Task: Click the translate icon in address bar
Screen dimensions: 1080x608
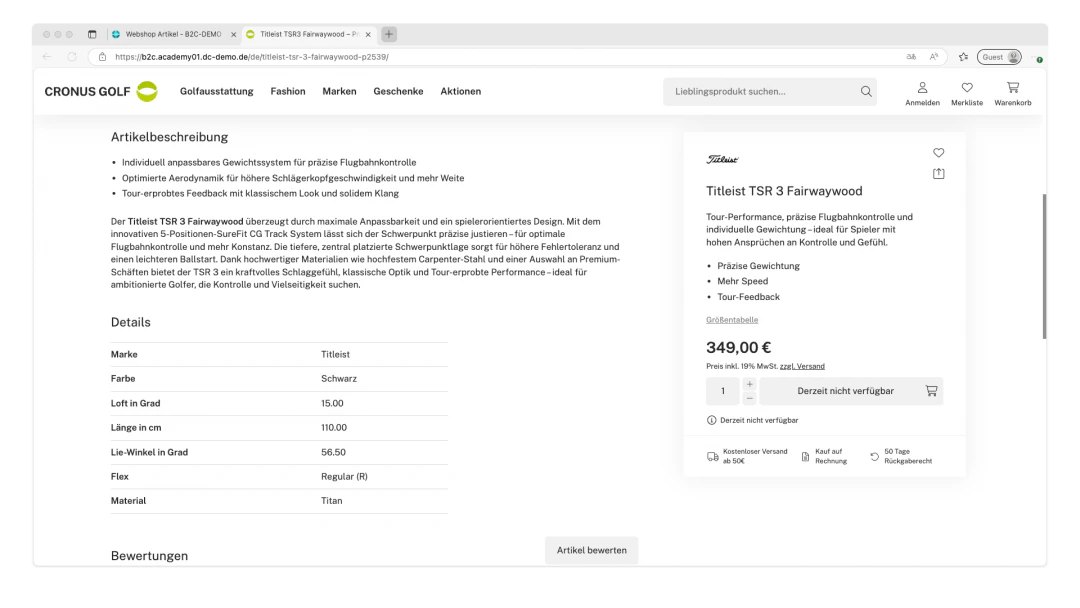Action: [x=911, y=57]
